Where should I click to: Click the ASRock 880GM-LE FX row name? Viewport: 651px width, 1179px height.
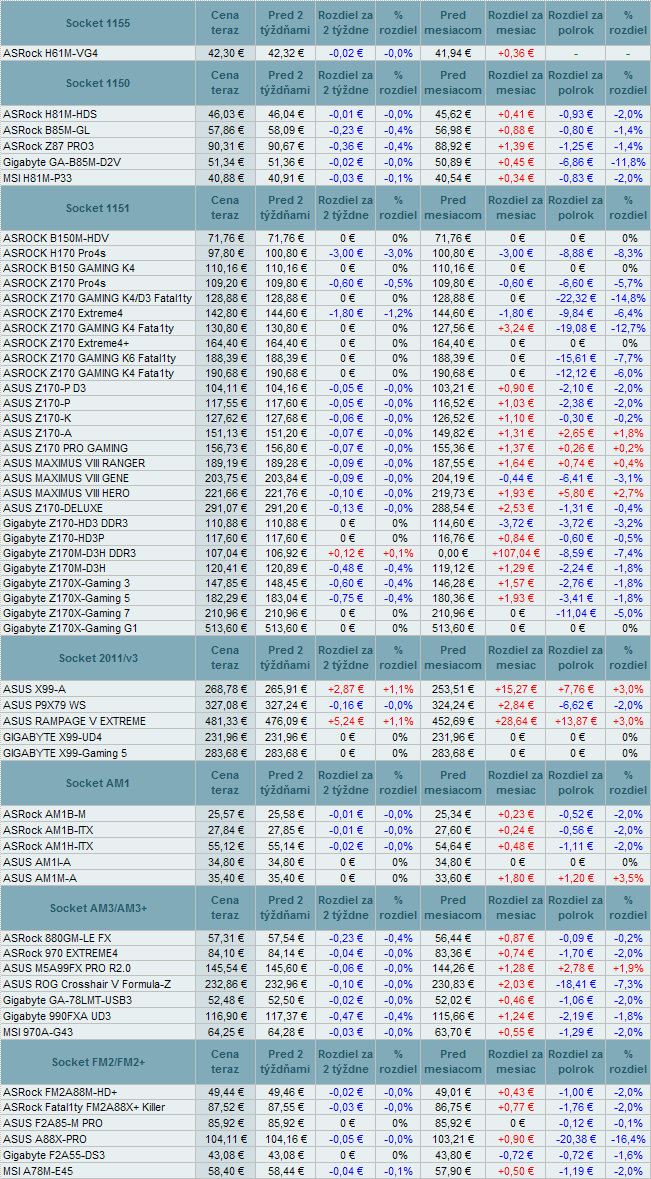(58, 939)
